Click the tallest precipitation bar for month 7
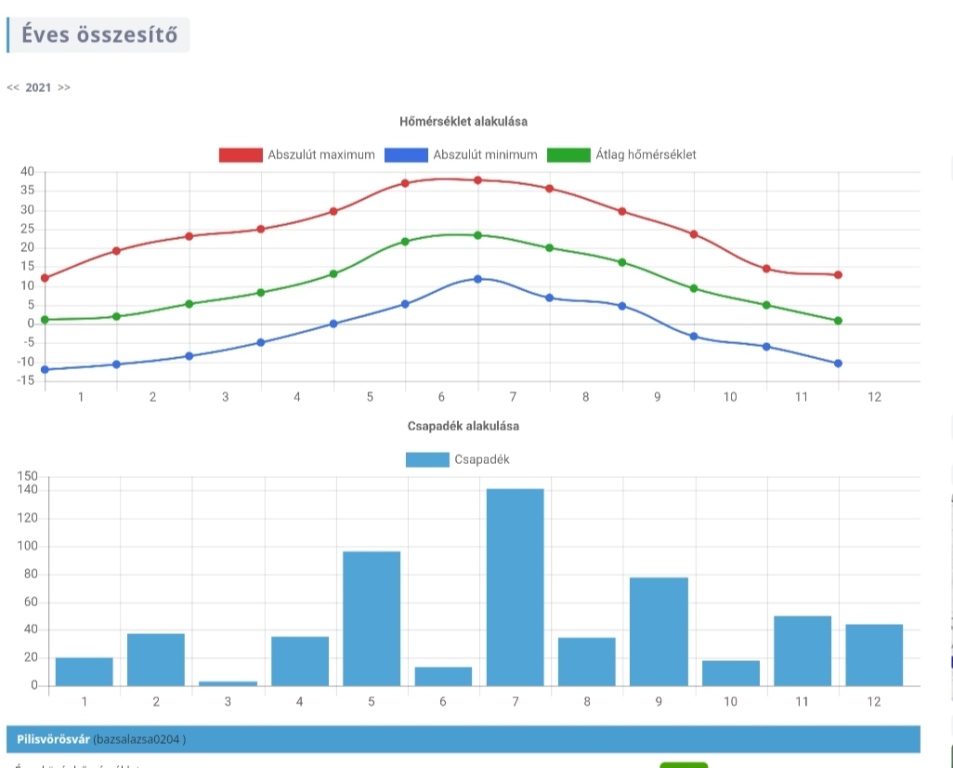This screenshot has height=768, width=953. pos(515,587)
